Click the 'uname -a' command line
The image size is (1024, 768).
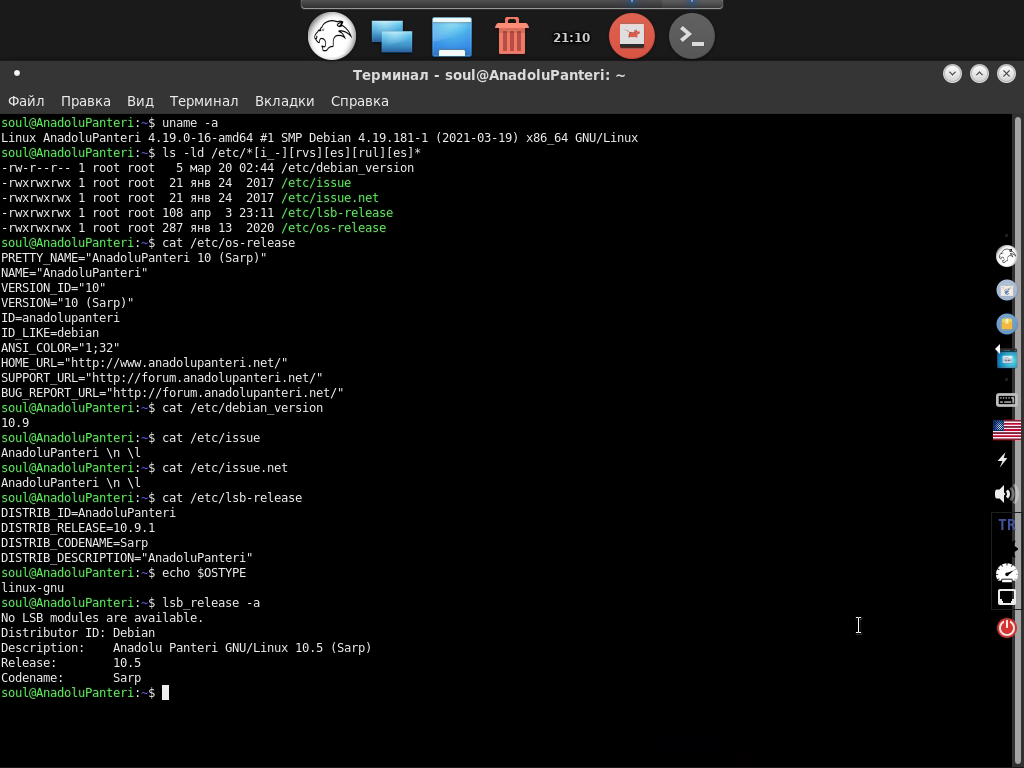(x=110, y=123)
